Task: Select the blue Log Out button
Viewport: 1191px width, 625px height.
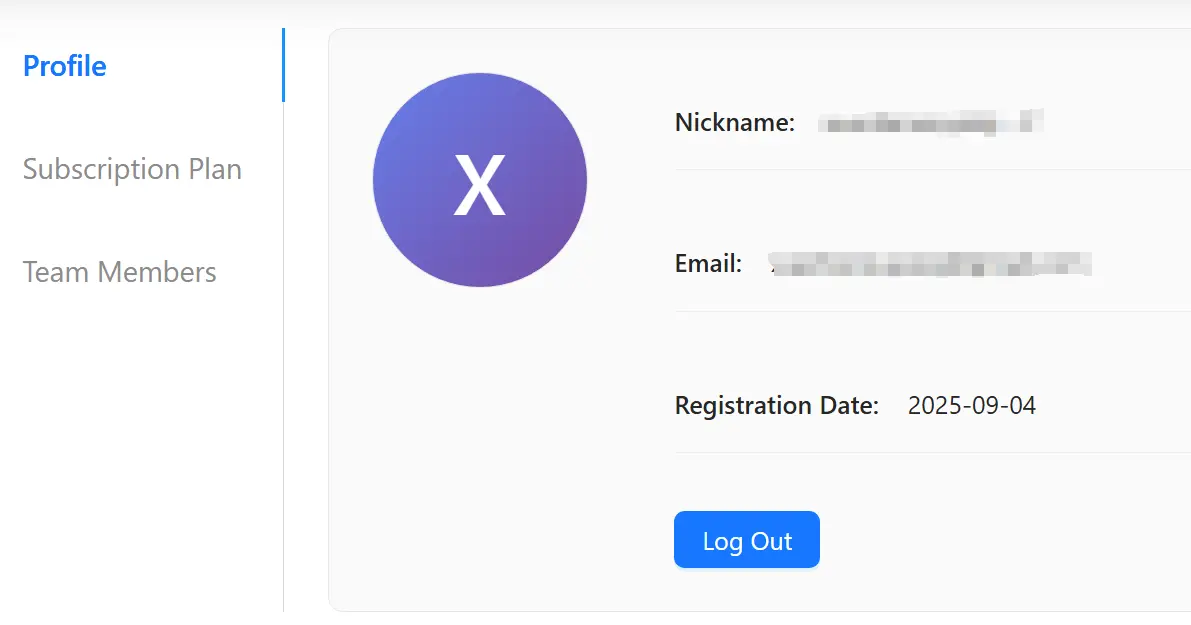Action: 746,539
